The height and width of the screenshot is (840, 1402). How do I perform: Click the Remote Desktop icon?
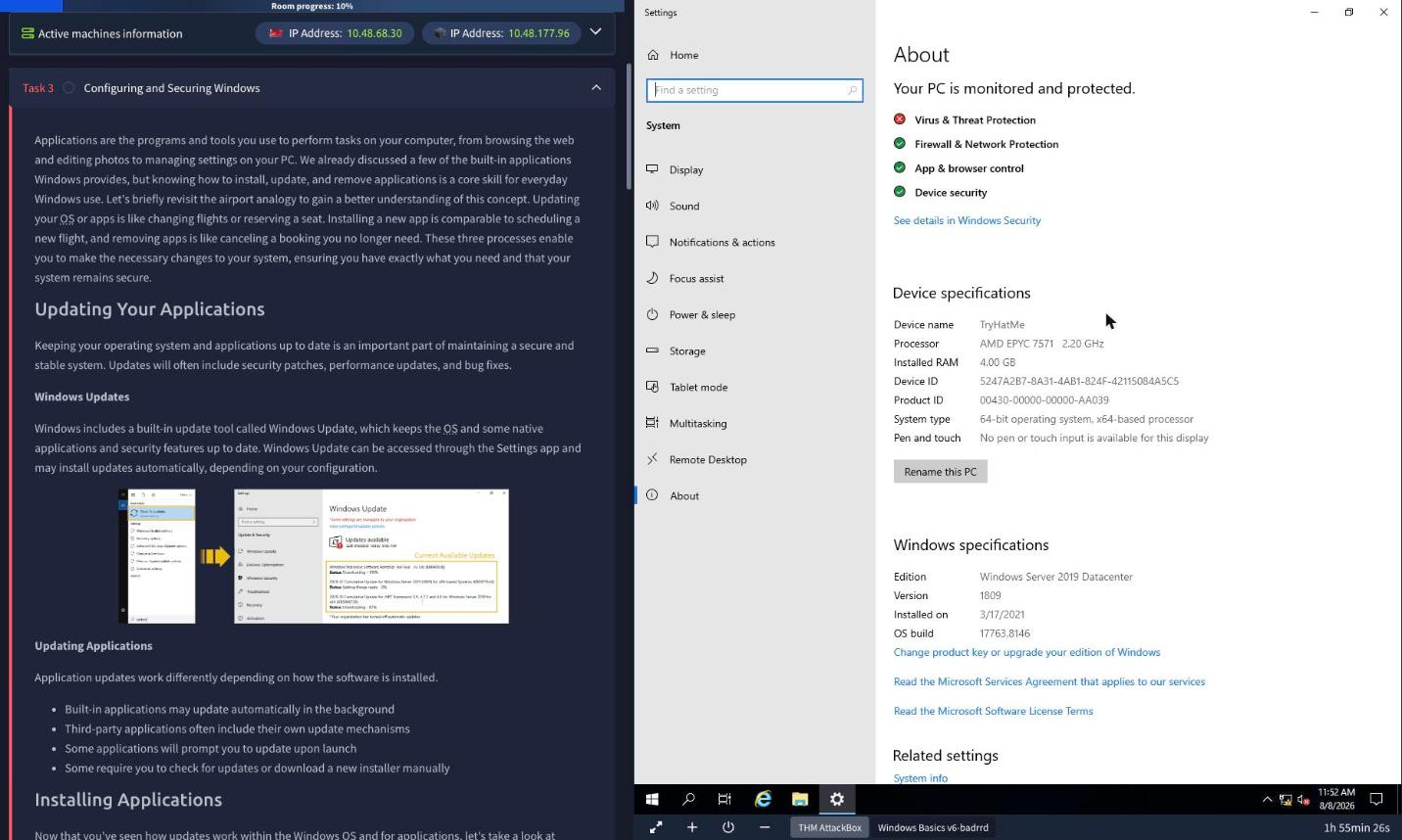coord(652,458)
